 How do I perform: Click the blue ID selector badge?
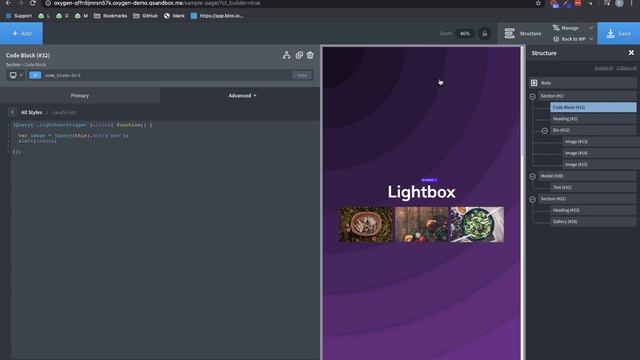35,75
